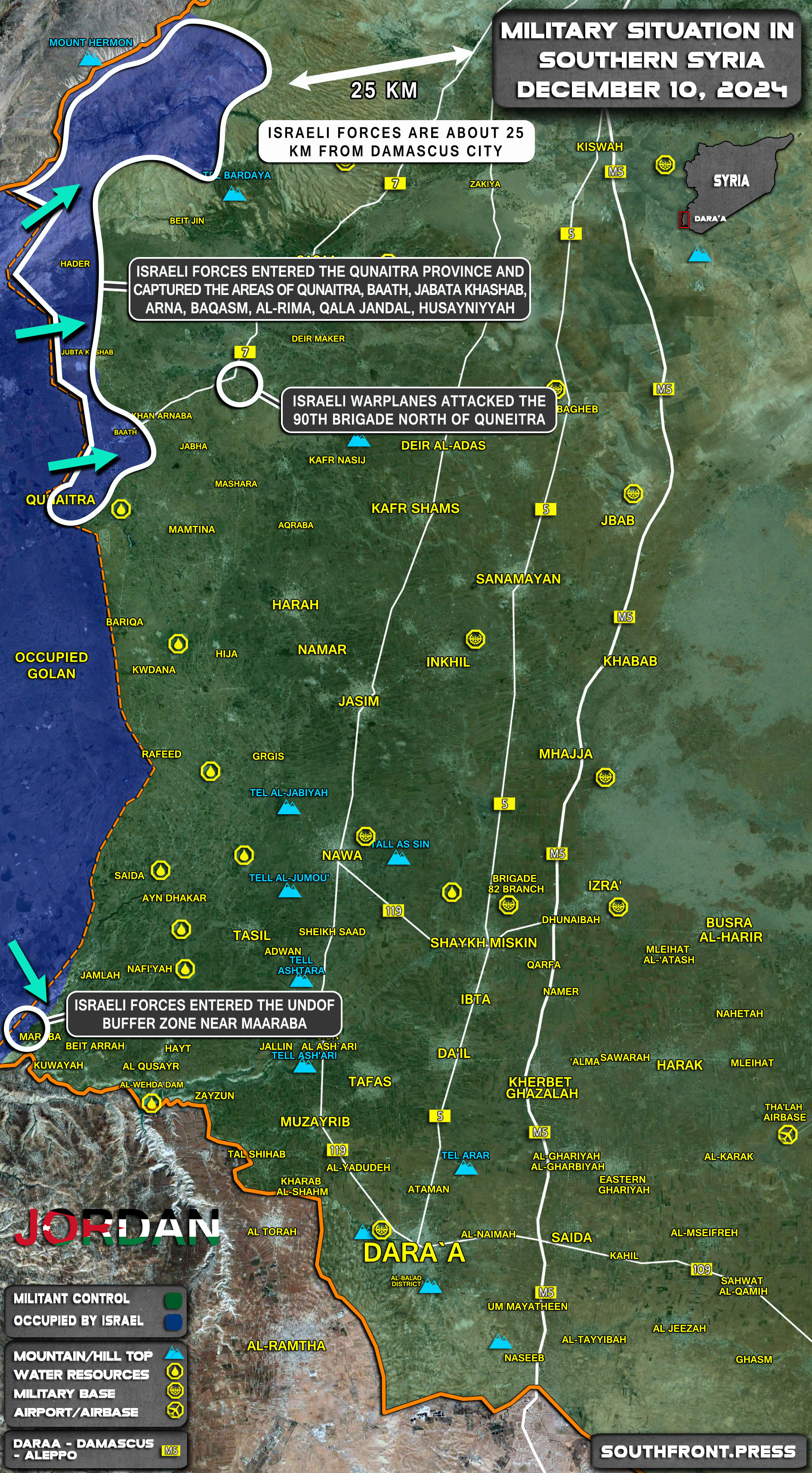Screen dimensions: 812x1473
Task: Select the 90th Brigade airstrike callout box
Action: coord(419,410)
